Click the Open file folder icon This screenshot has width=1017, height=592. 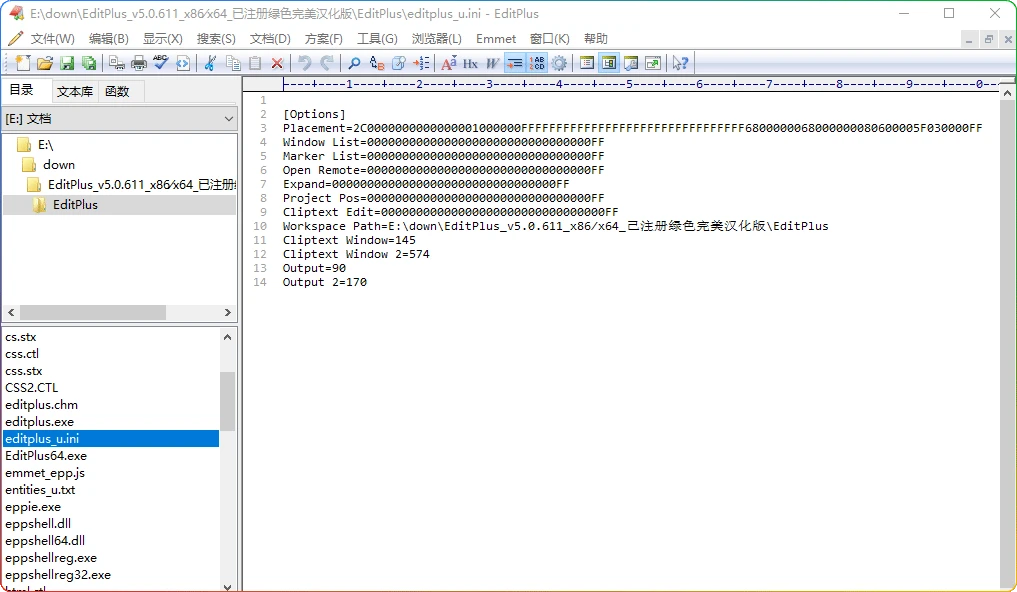tap(45, 63)
